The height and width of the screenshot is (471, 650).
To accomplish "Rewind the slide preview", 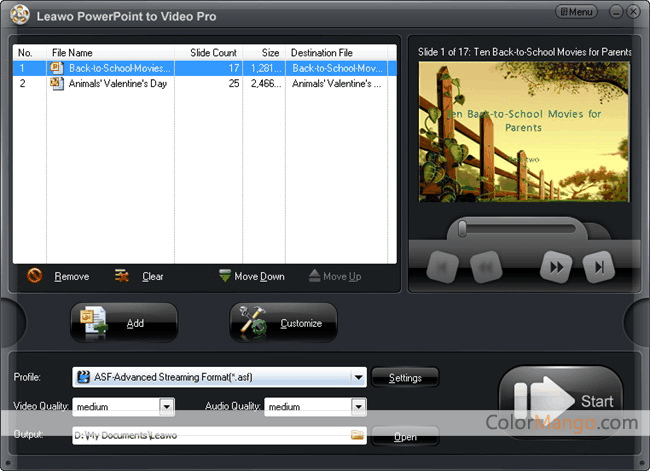I will [x=485, y=267].
